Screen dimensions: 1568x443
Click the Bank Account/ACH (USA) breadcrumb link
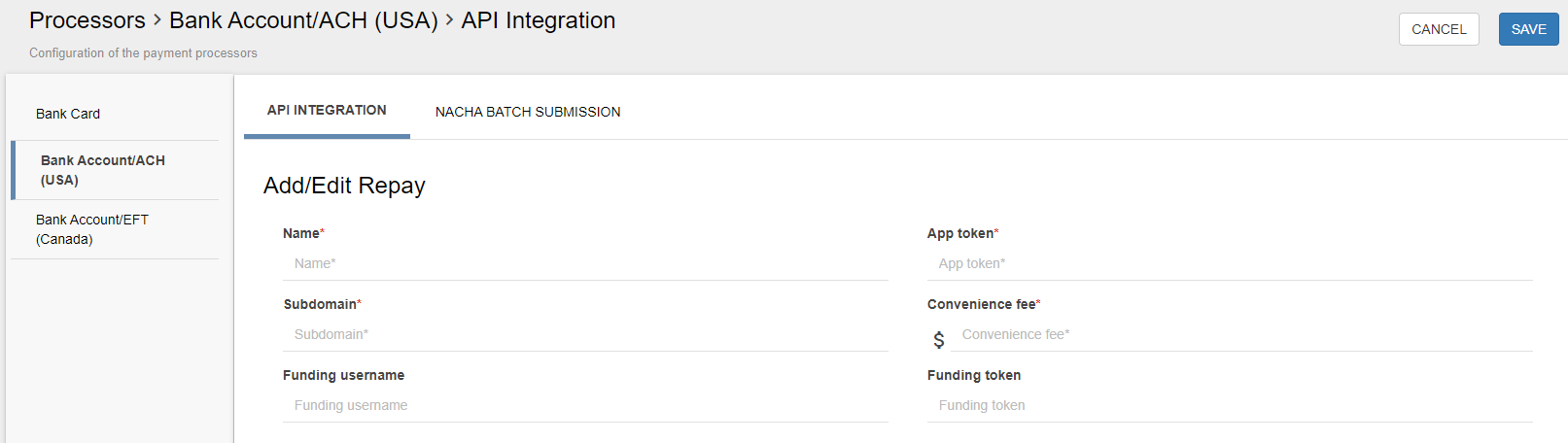pyautogui.click(x=303, y=20)
